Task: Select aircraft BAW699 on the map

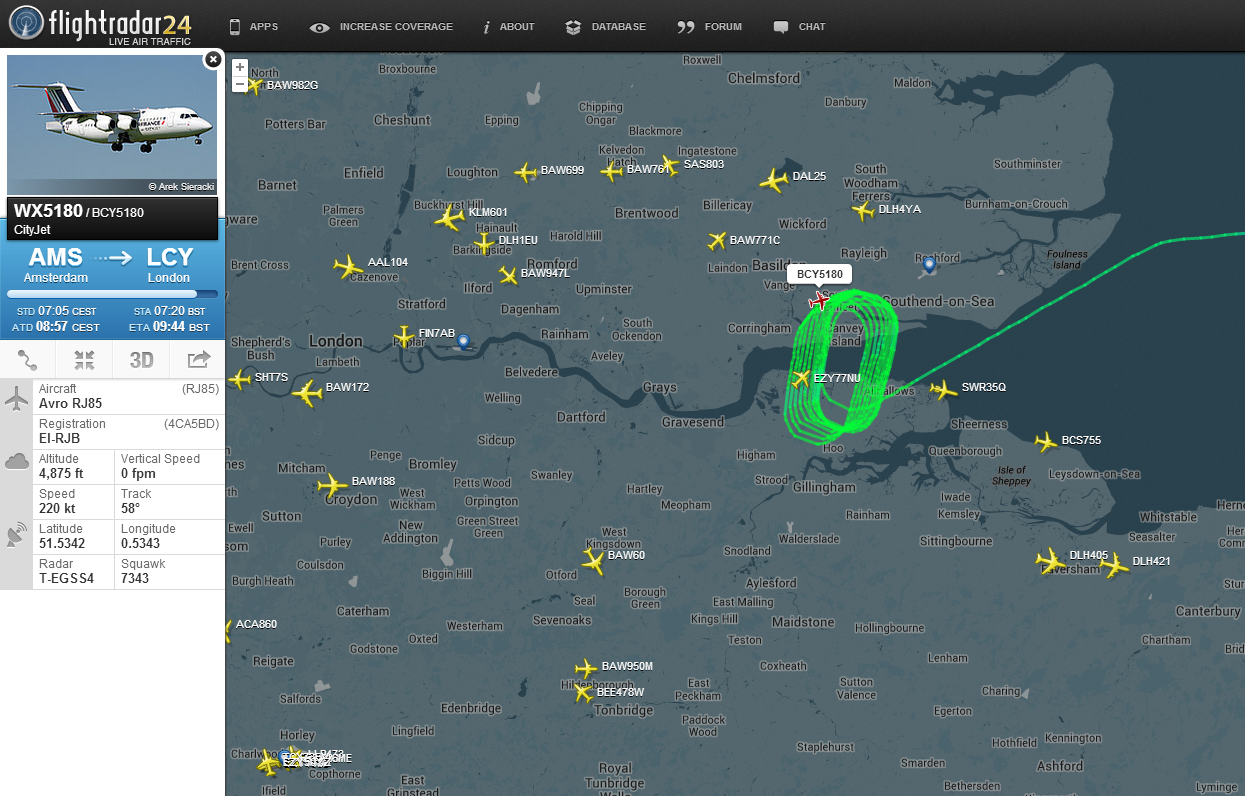Action: tap(526, 173)
